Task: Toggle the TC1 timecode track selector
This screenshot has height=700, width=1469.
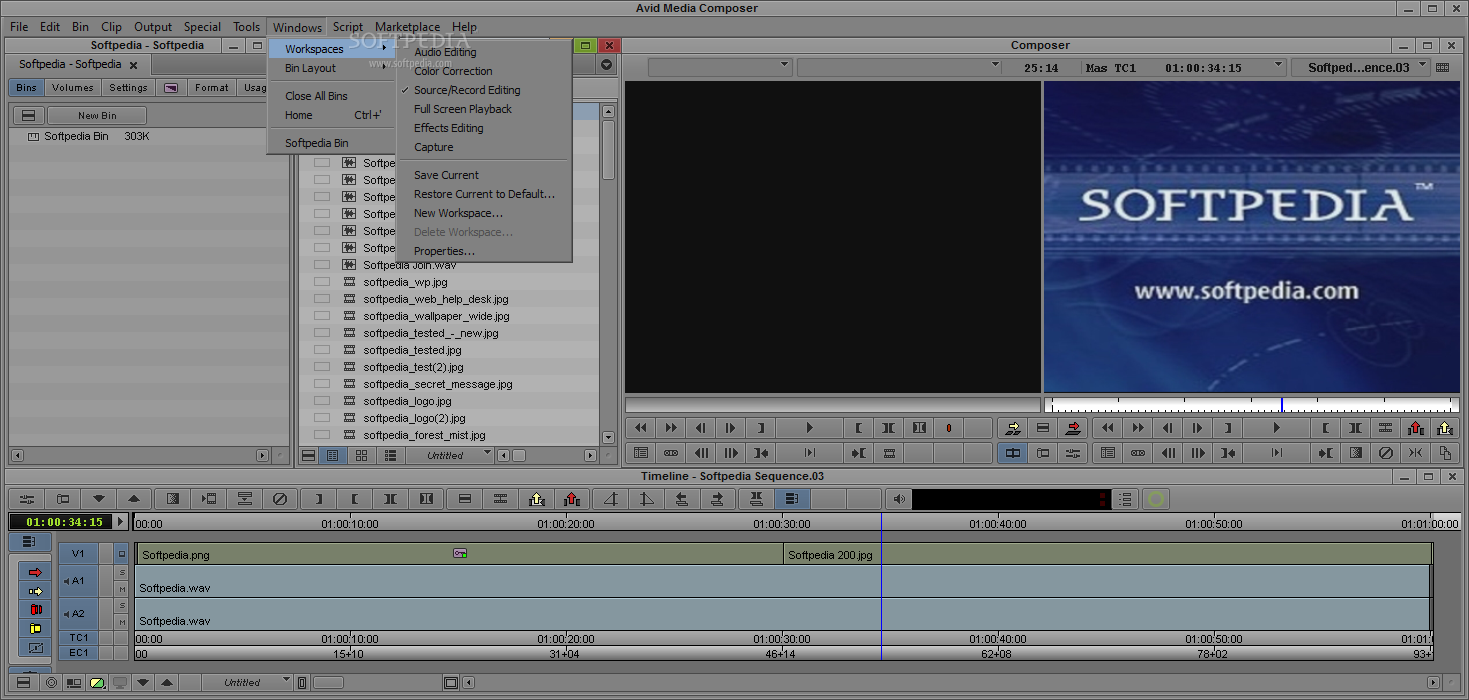Action: pyautogui.click(x=78, y=637)
